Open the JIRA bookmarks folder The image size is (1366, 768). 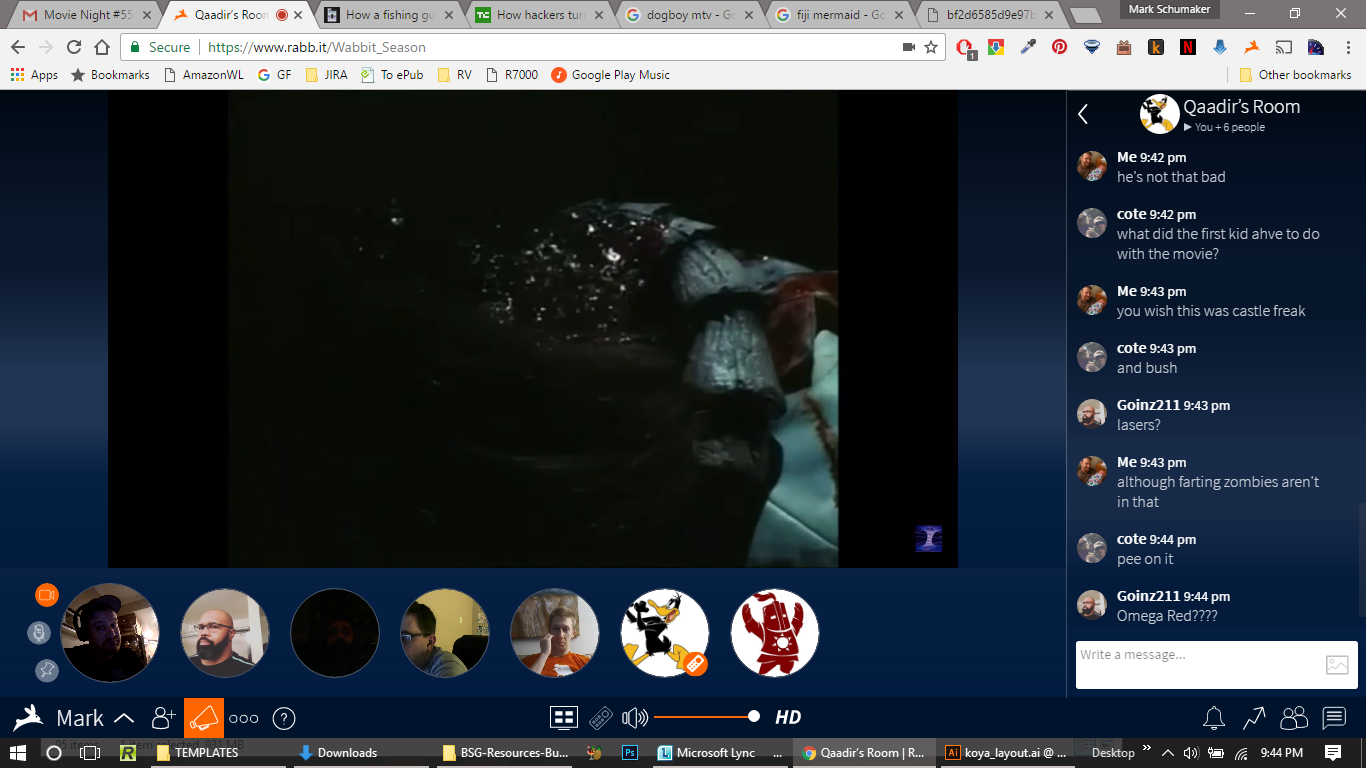pos(326,75)
